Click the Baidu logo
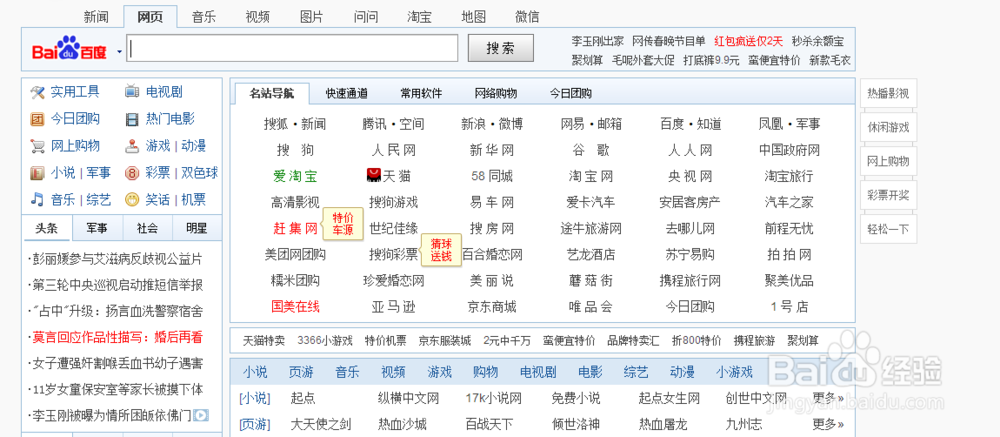This screenshot has height=437, width=1000. click(71, 48)
